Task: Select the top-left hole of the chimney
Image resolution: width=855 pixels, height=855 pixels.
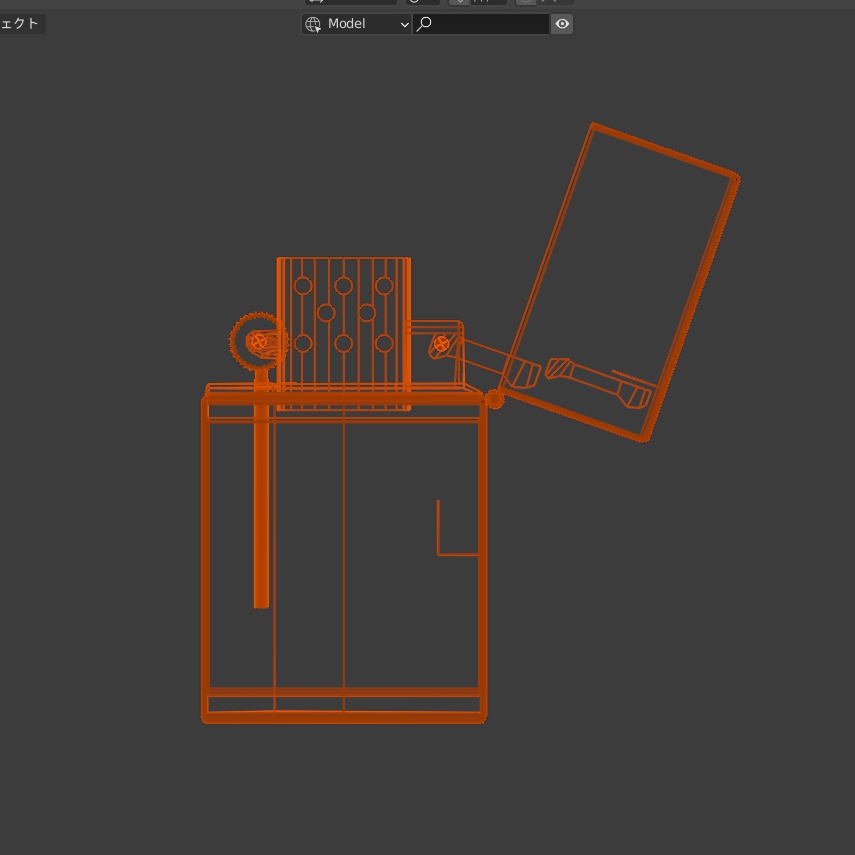Action: pos(303,286)
